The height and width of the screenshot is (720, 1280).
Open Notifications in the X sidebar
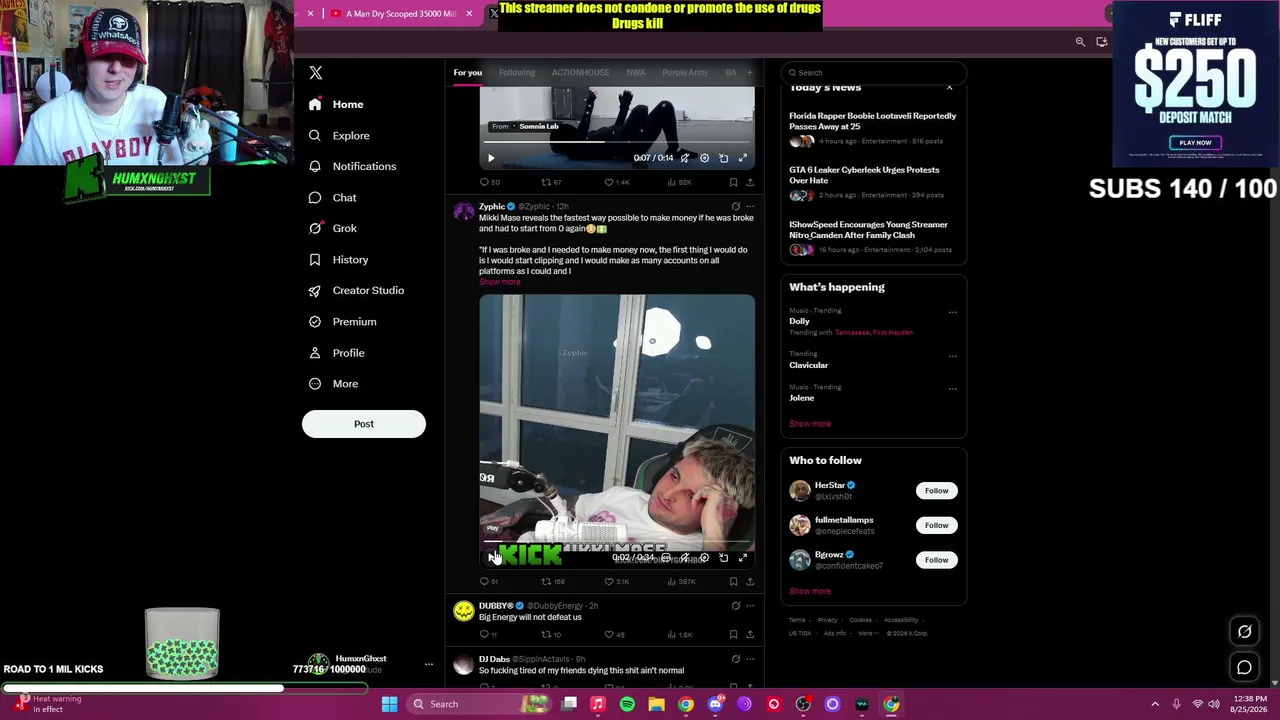tap(353, 166)
